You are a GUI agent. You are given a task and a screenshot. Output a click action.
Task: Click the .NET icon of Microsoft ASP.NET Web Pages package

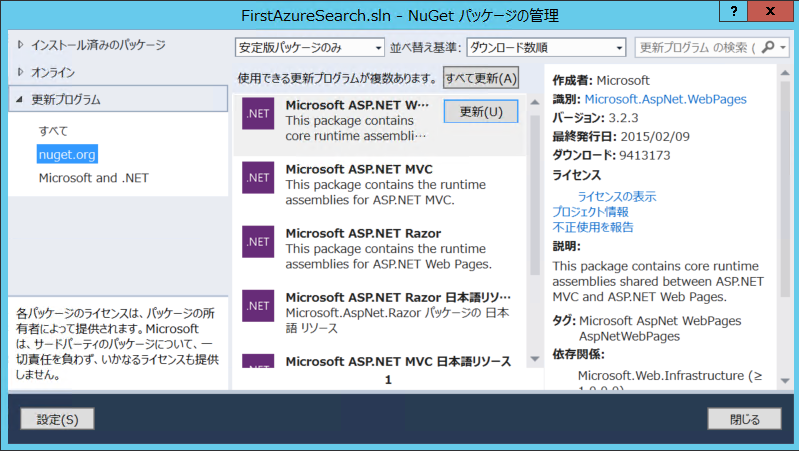(x=258, y=114)
